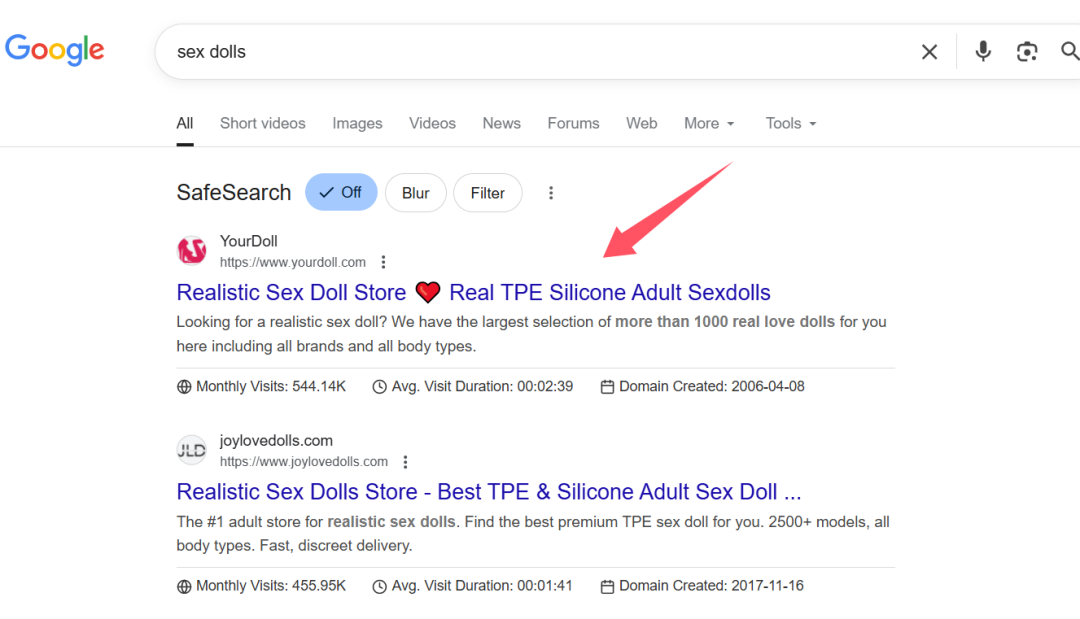Click the joylovedolls JLD favicon

[x=191, y=450]
